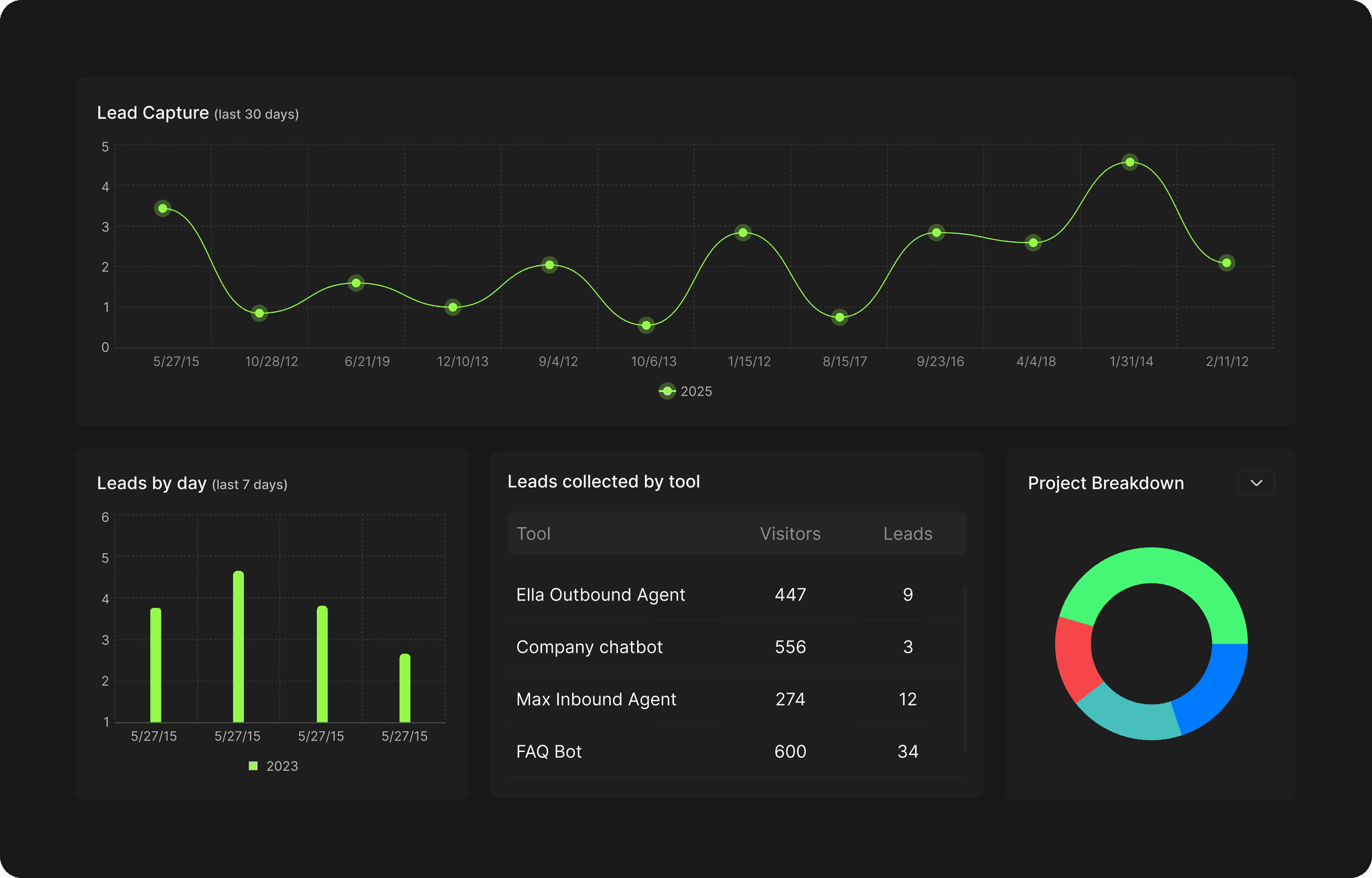Click the data point above 8/15/17
1372x878 pixels.
coord(839,317)
